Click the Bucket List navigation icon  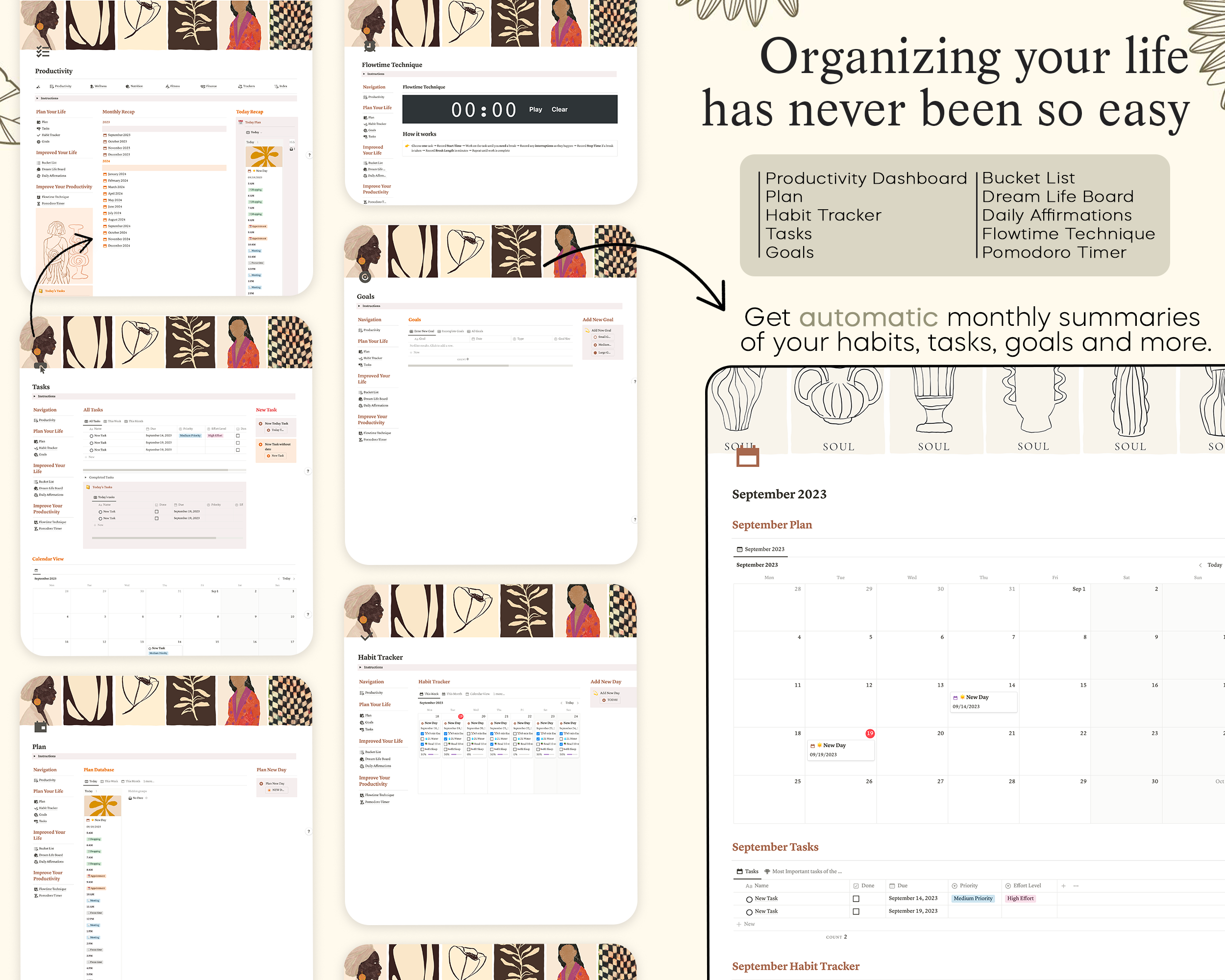(x=38, y=163)
